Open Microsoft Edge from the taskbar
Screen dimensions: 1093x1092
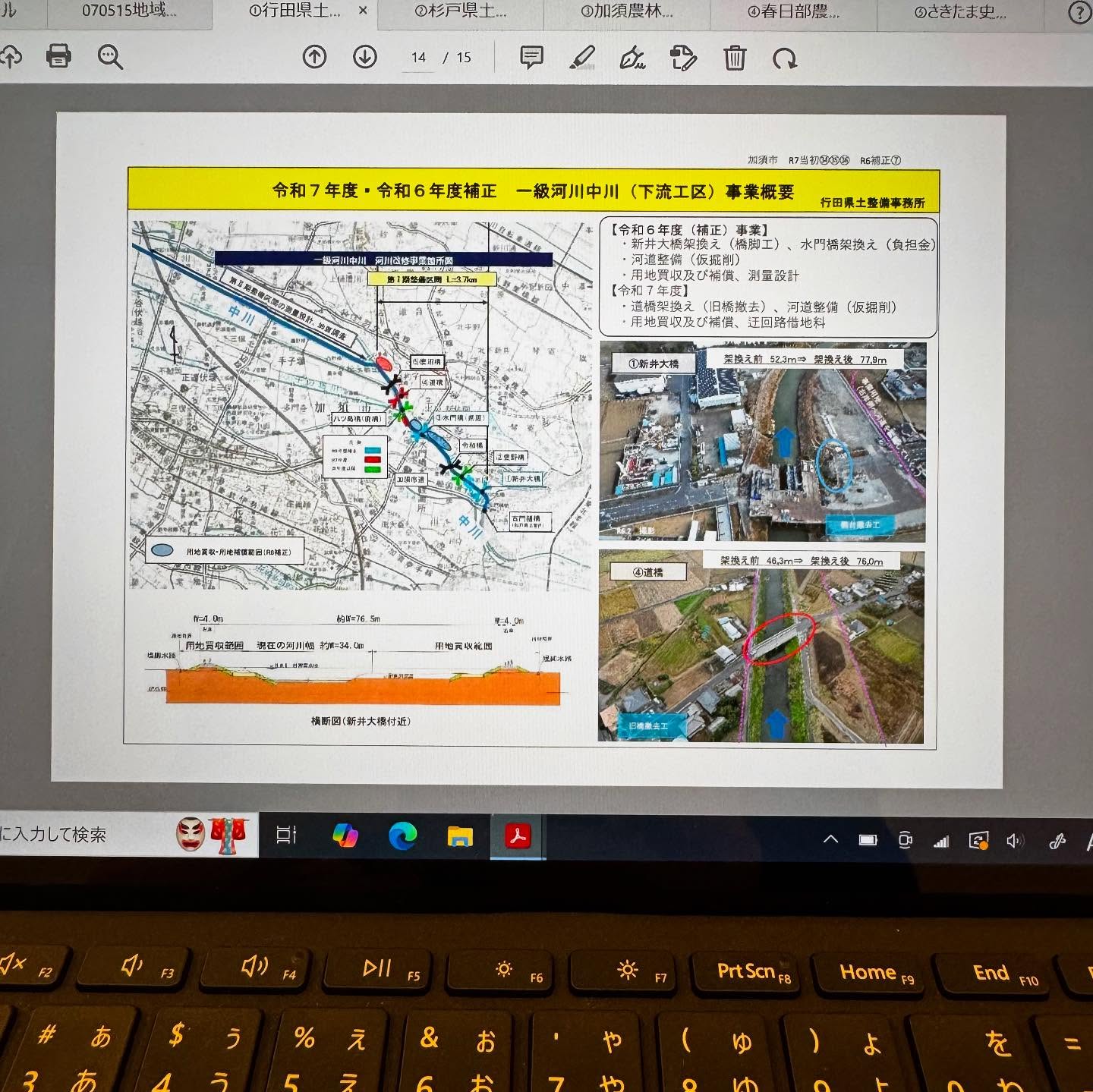coord(402,836)
